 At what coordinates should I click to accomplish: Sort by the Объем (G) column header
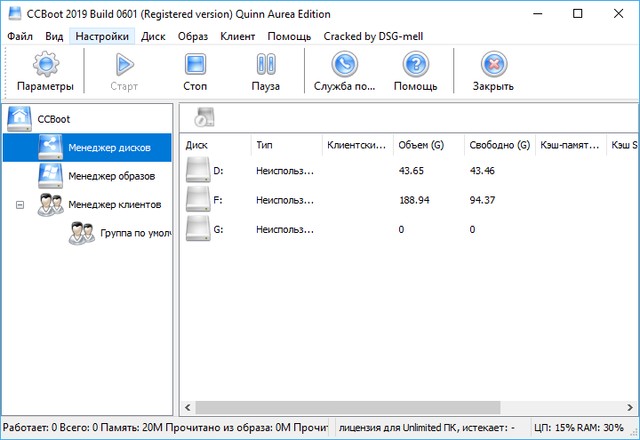pos(421,146)
